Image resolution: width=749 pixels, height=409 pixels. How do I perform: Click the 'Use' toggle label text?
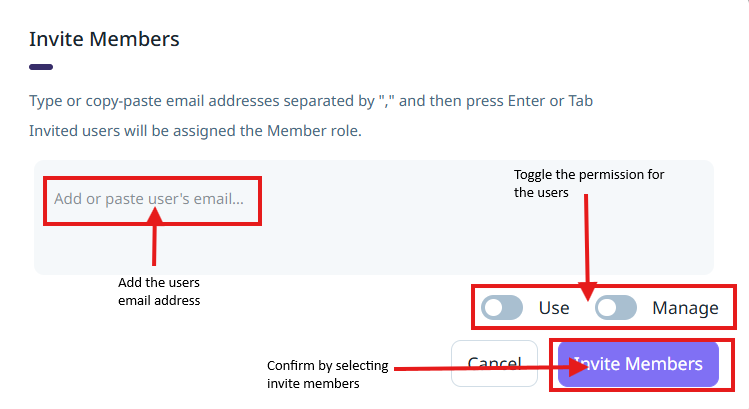click(x=554, y=308)
